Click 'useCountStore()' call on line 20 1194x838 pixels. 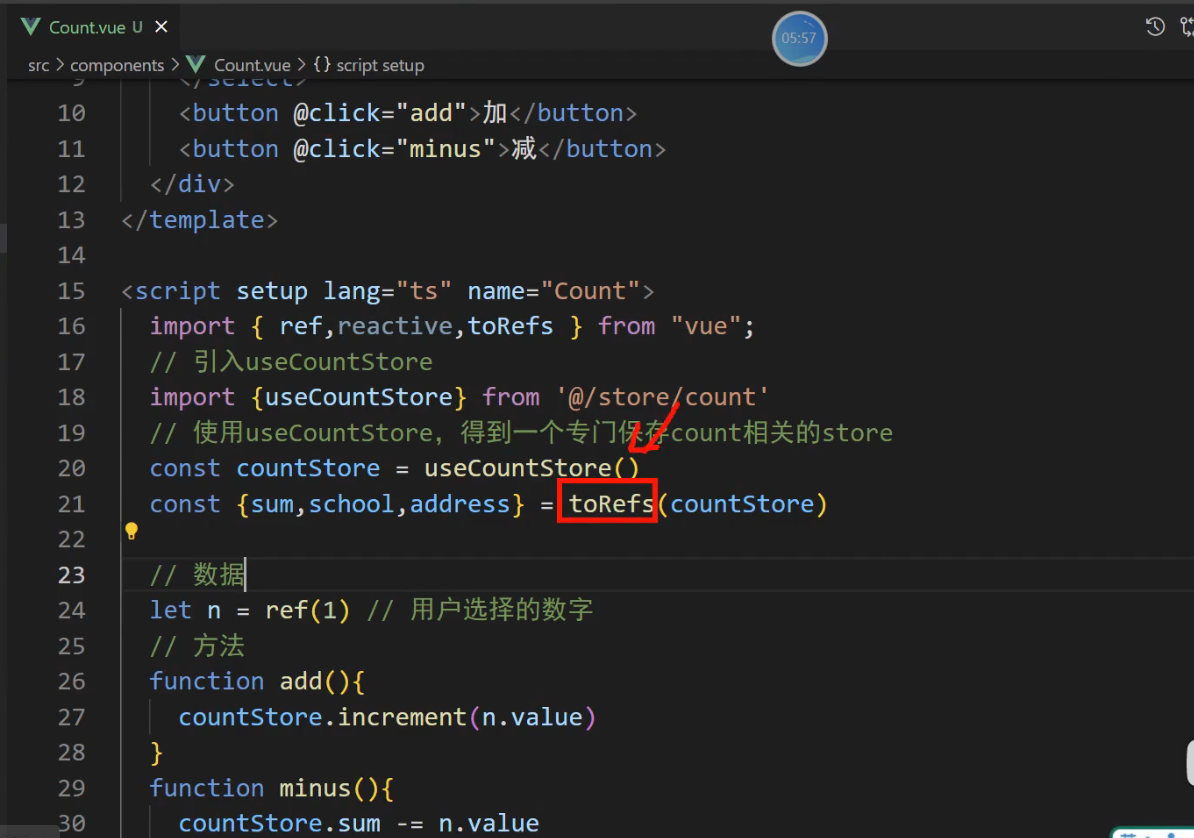[532, 468]
